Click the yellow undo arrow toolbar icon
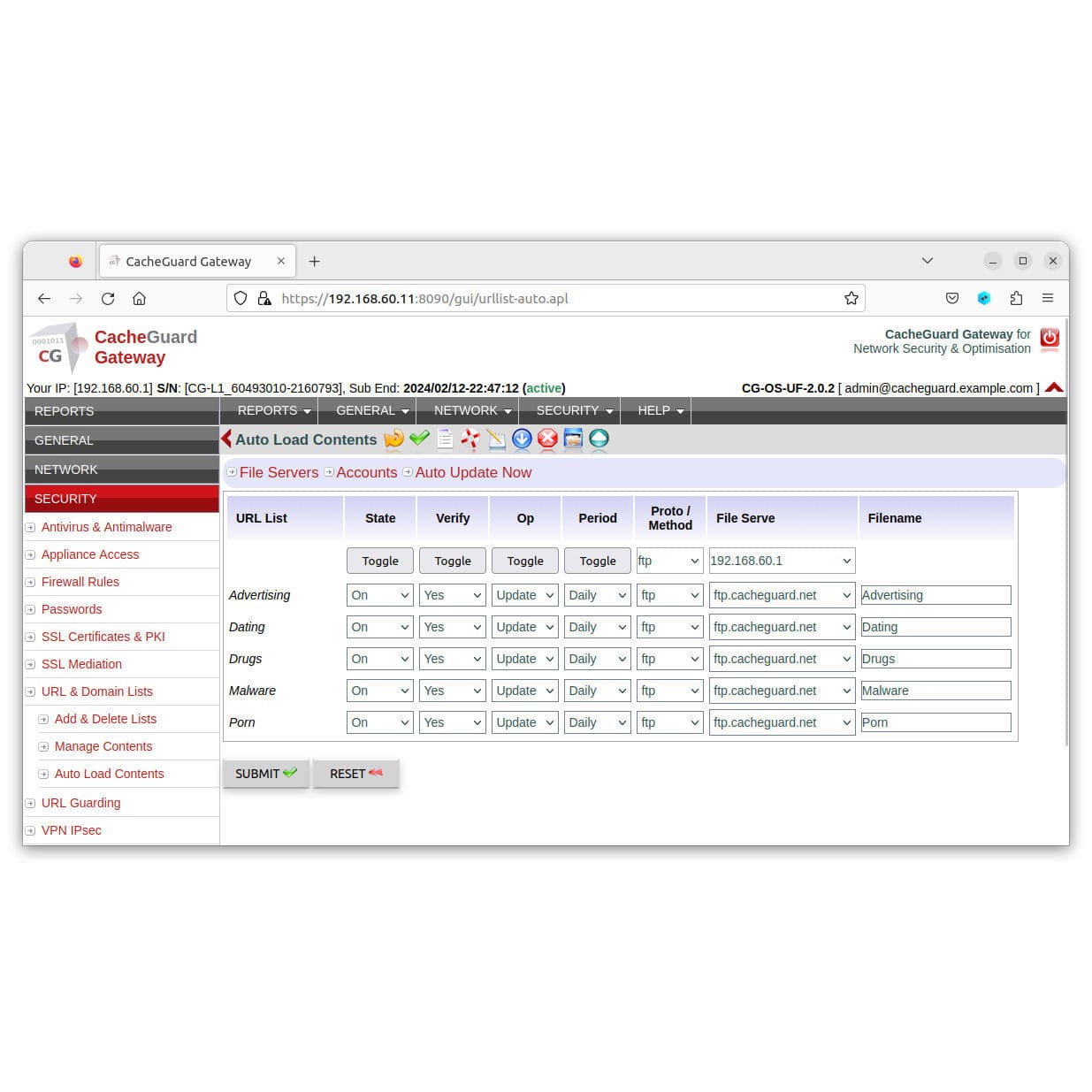This screenshot has width=1092, height=1092. [393, 439]
